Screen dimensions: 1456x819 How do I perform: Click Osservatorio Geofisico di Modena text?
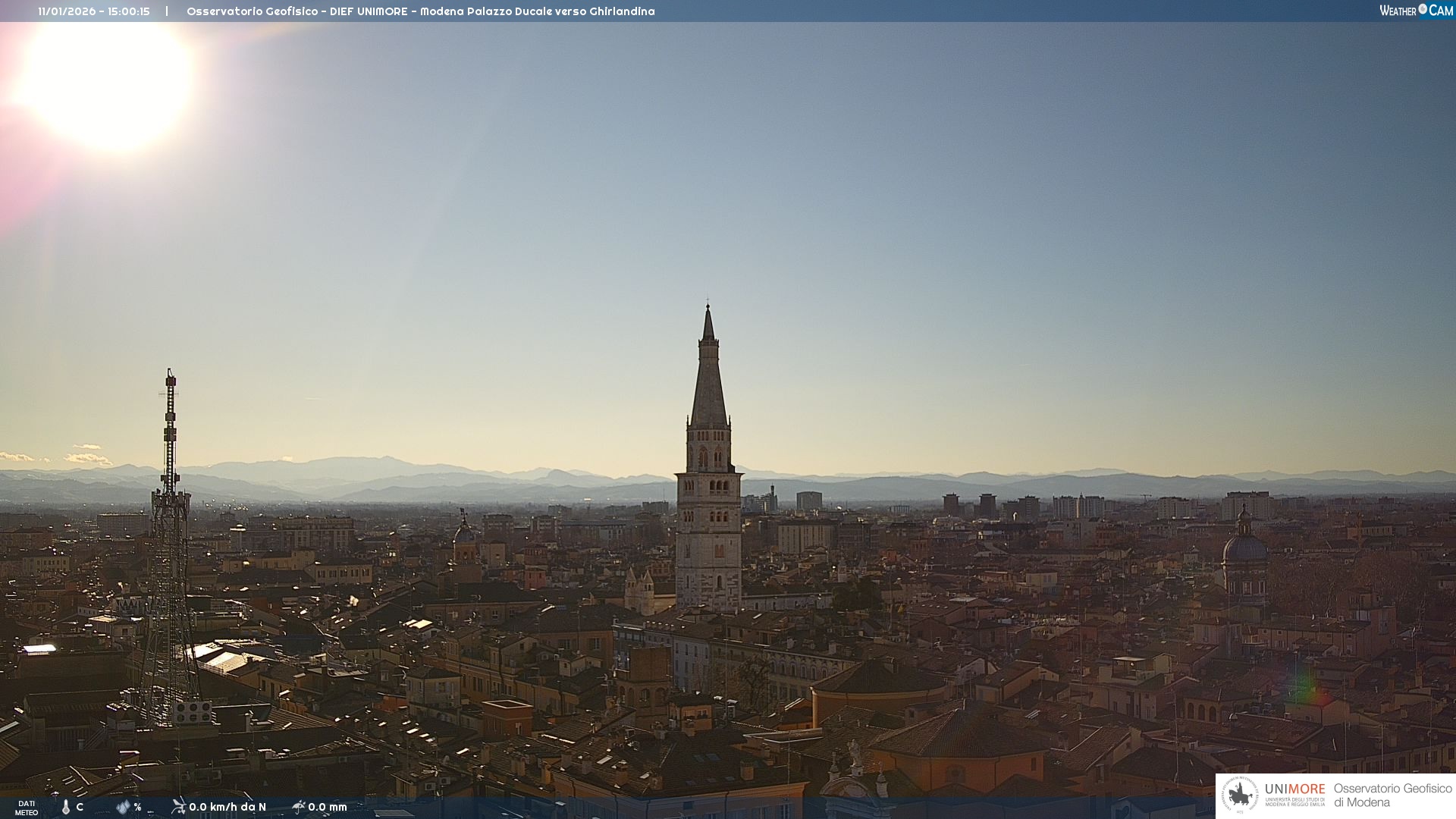point(1392,795)
